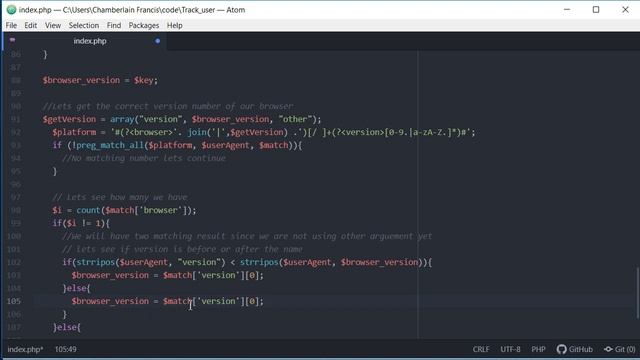Image resolution: width=640 pixels, height=360 pixels.
Task: Click '$getVersion' variable on array line
Action: click(x=69, y=119)
